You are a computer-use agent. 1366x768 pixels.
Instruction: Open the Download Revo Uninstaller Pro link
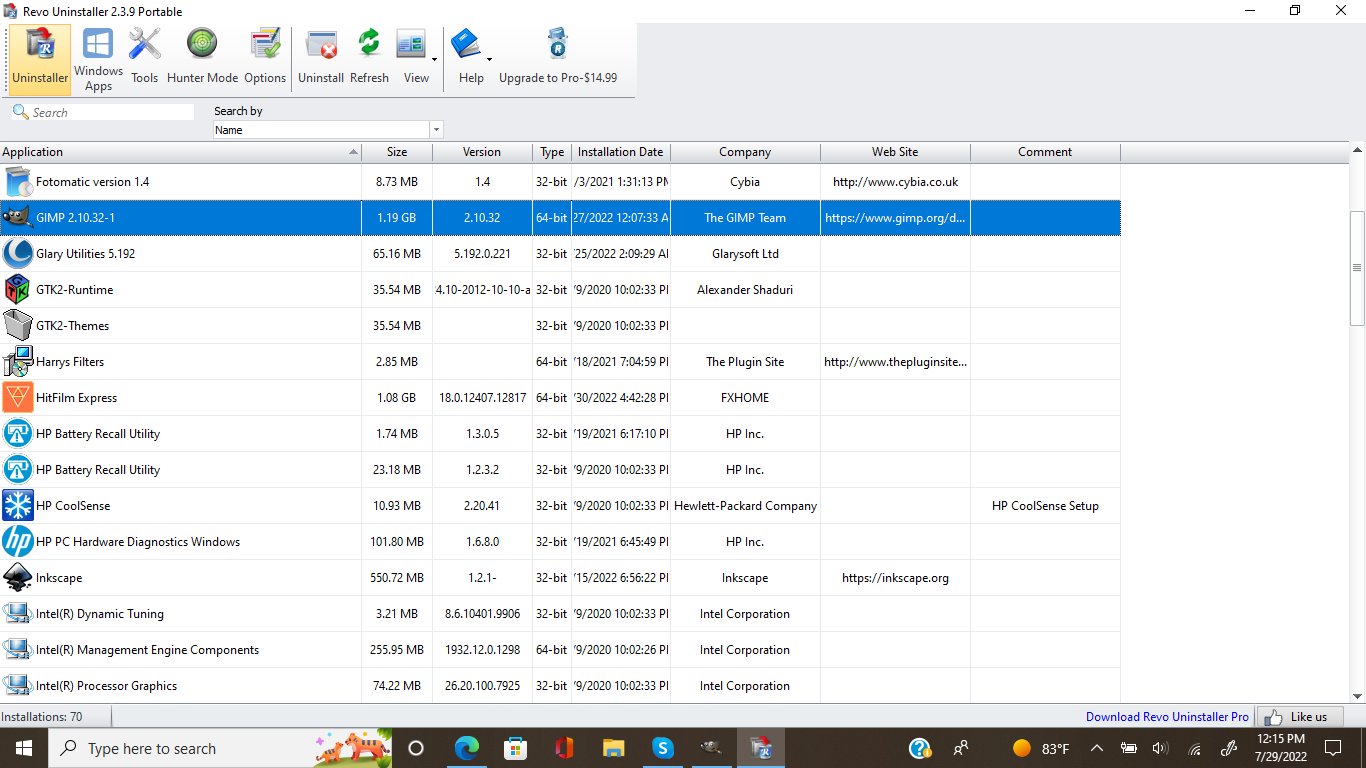coord(1167,717)
